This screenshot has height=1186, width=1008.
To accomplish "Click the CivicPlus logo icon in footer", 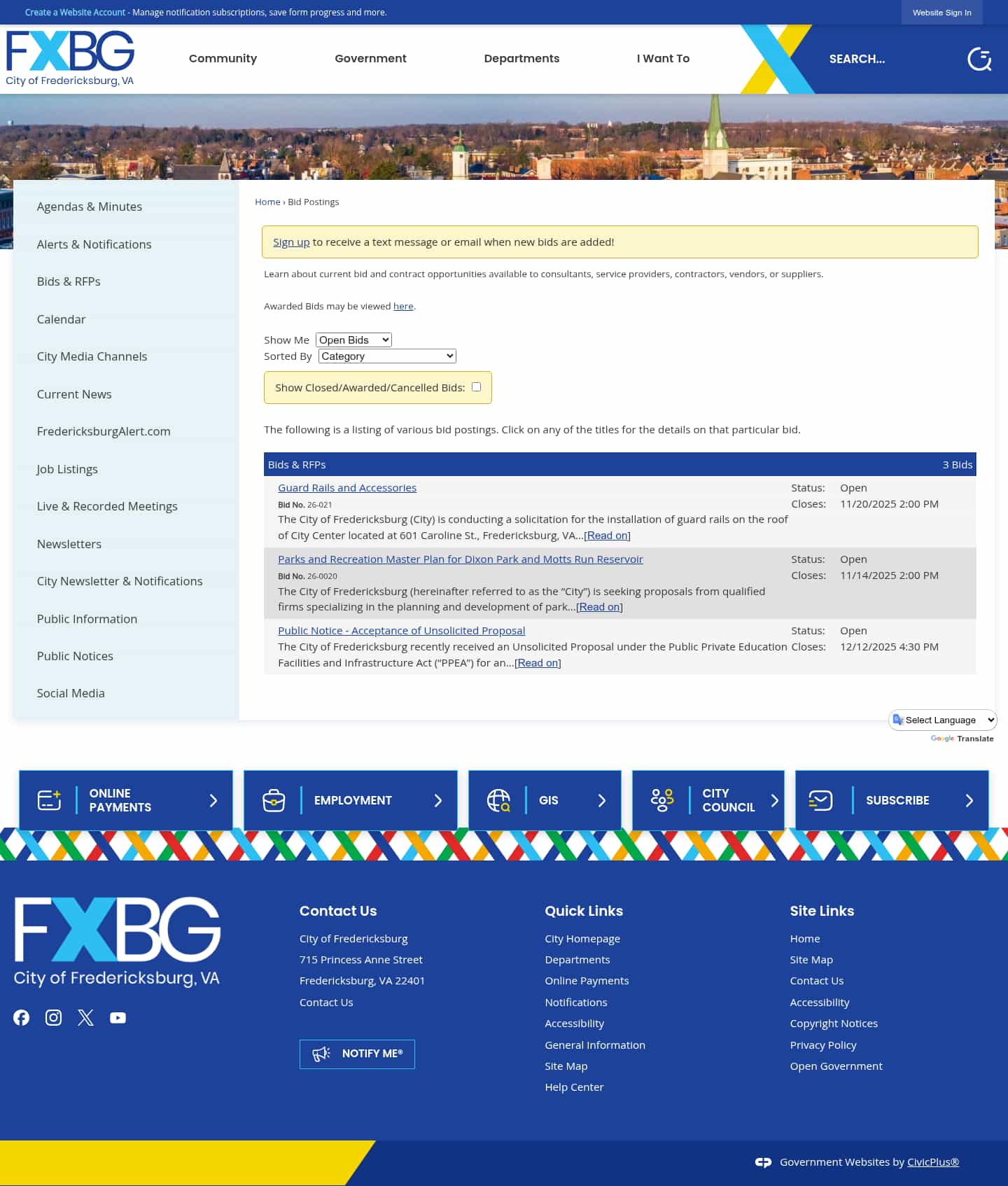I will click(763, 1162).
